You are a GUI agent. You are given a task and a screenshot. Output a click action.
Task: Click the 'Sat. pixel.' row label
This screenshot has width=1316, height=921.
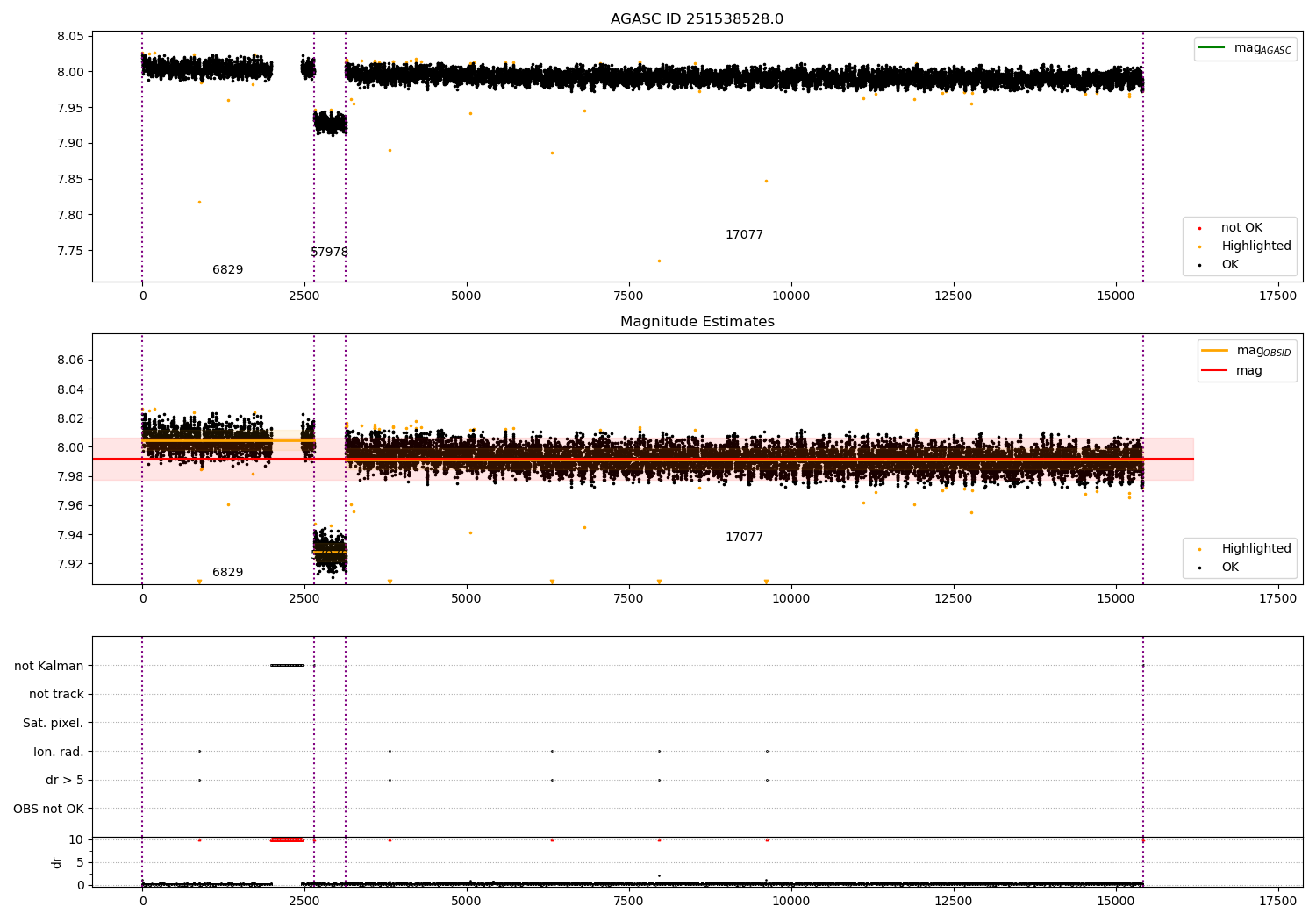(x=53, y=723)
